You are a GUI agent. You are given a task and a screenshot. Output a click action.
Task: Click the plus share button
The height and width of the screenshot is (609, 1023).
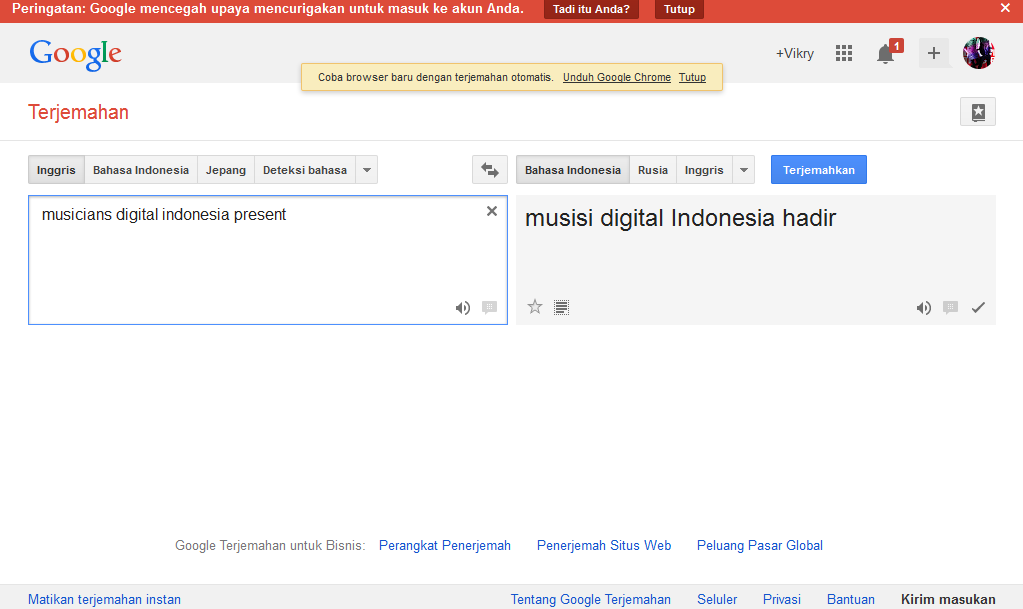click(x=934, y=53)
